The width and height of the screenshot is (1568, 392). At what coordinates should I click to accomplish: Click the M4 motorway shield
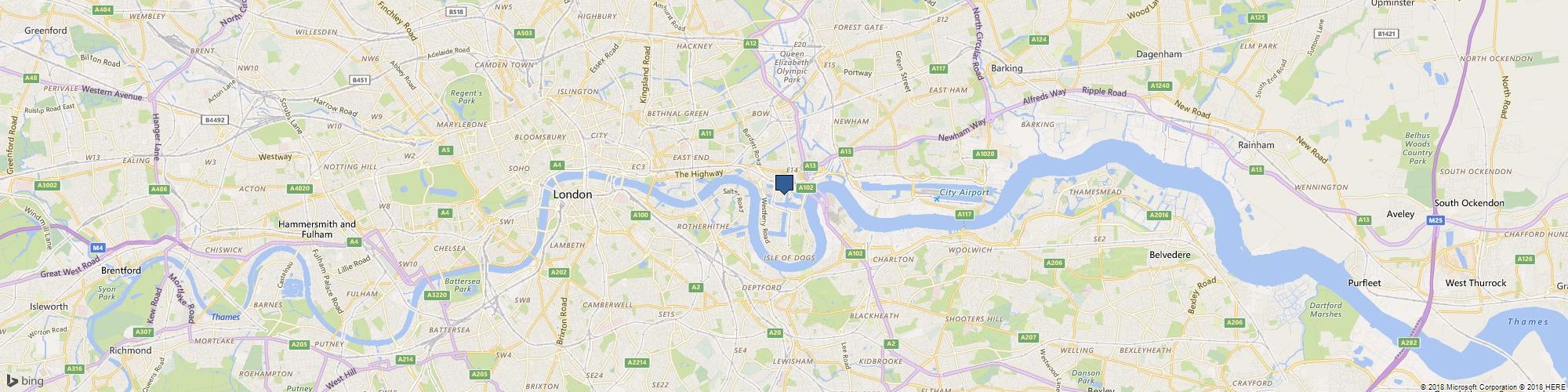pyautogui.click(x=97, y=248)
